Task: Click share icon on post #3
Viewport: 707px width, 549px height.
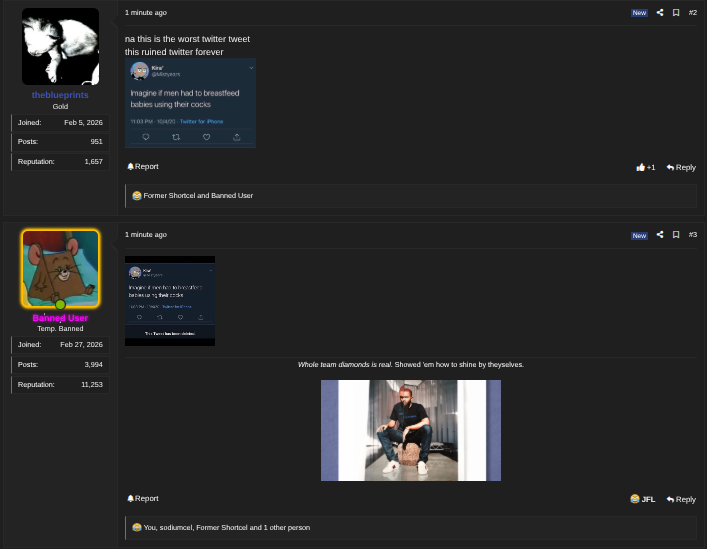Action: 659,235
